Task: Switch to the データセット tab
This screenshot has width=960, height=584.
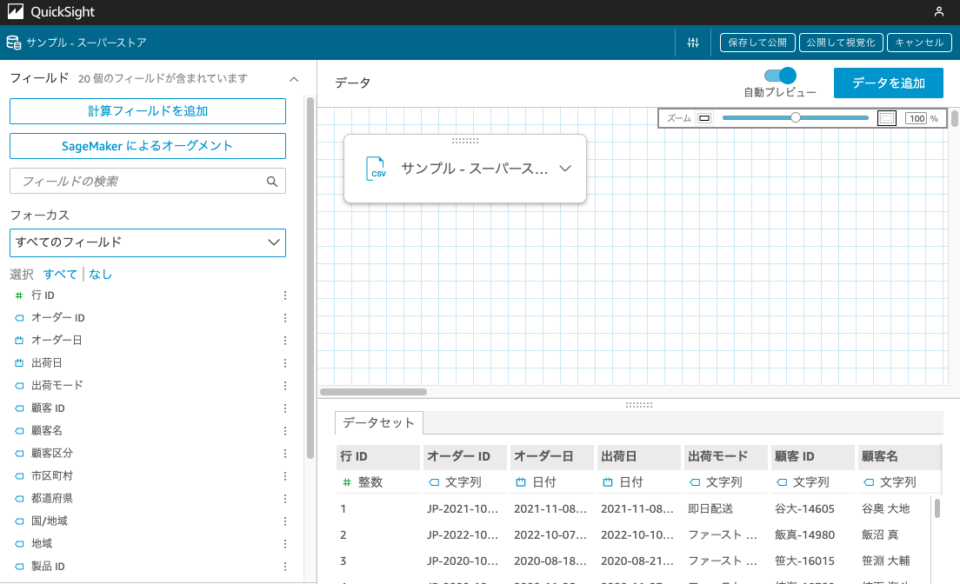Action: (x=378, y=423)
